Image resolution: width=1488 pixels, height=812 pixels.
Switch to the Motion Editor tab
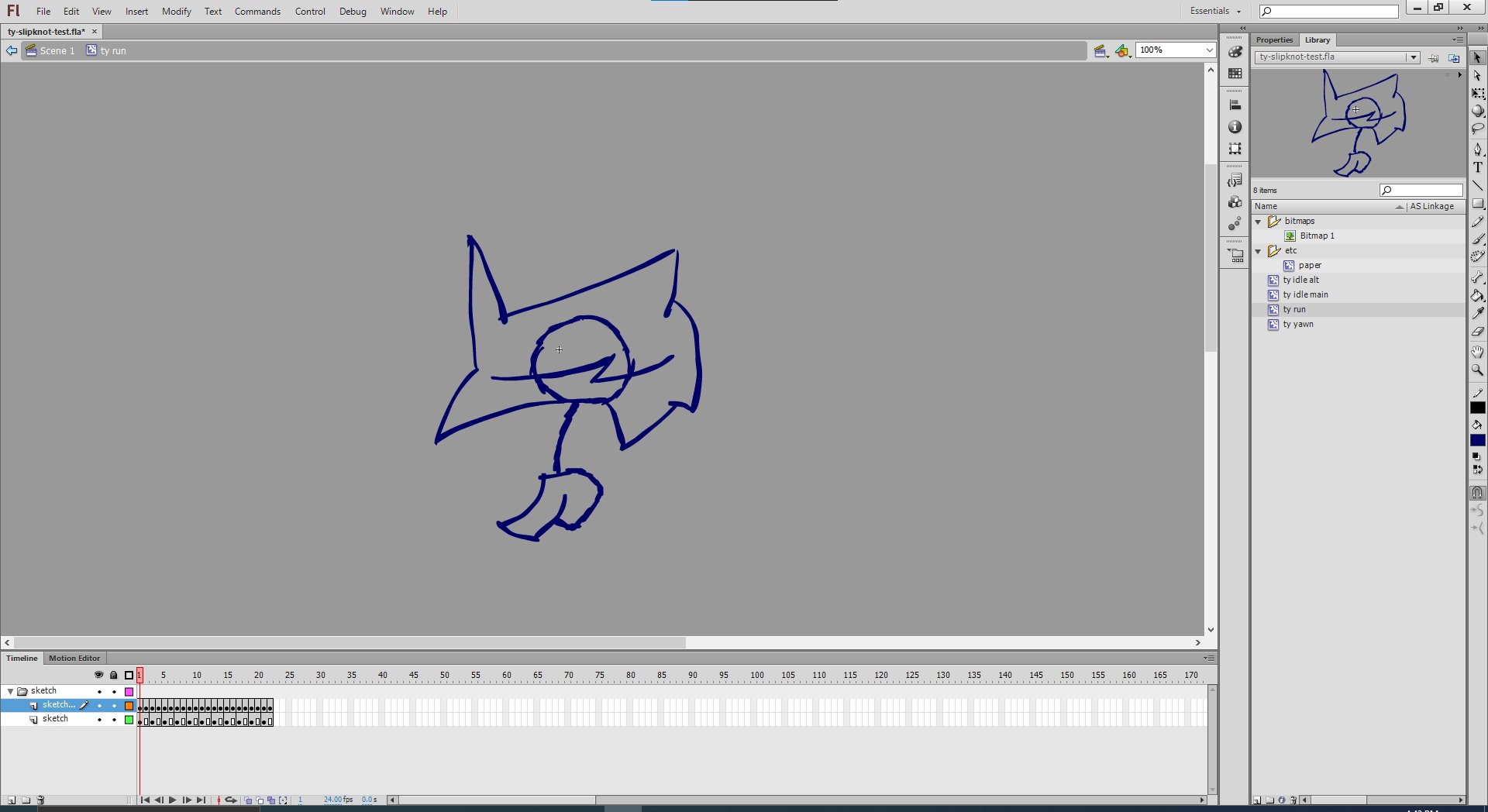tap(74, 658)
